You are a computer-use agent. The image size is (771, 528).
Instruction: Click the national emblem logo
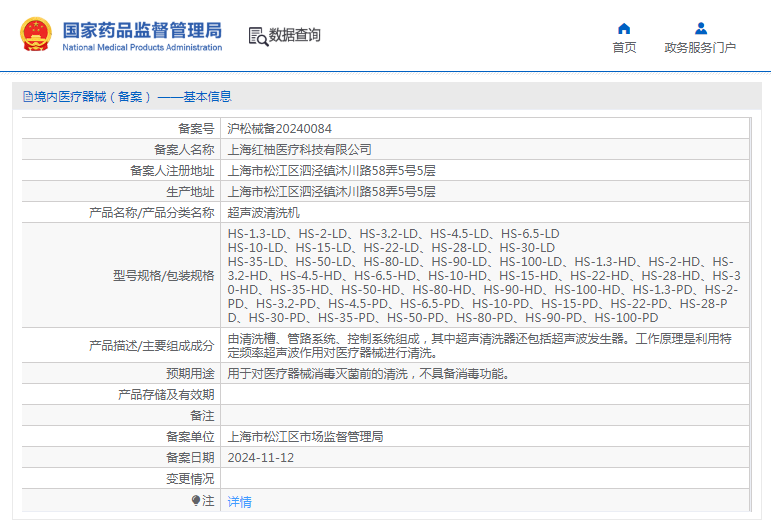(35, 34)
